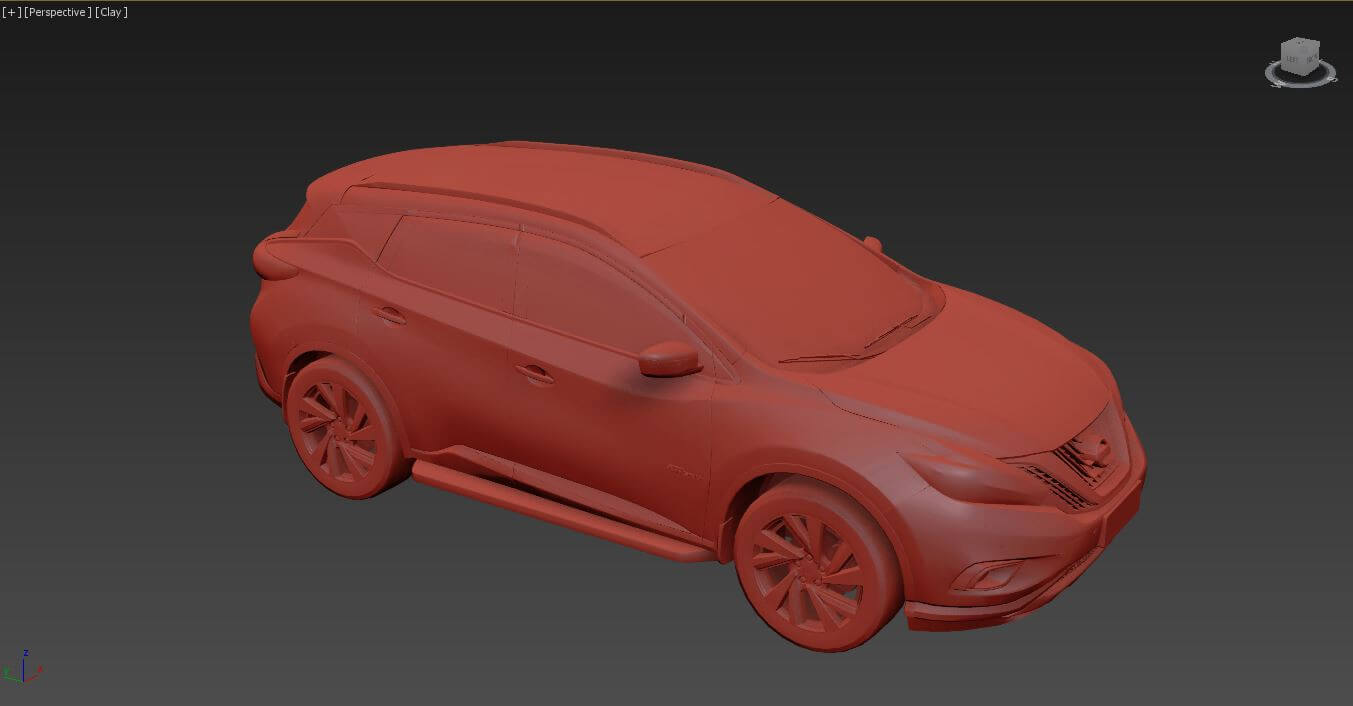Viewport: 1353px width, 706px height.
Task: Open the [+] general viewport menu
Action: point(10,12)
